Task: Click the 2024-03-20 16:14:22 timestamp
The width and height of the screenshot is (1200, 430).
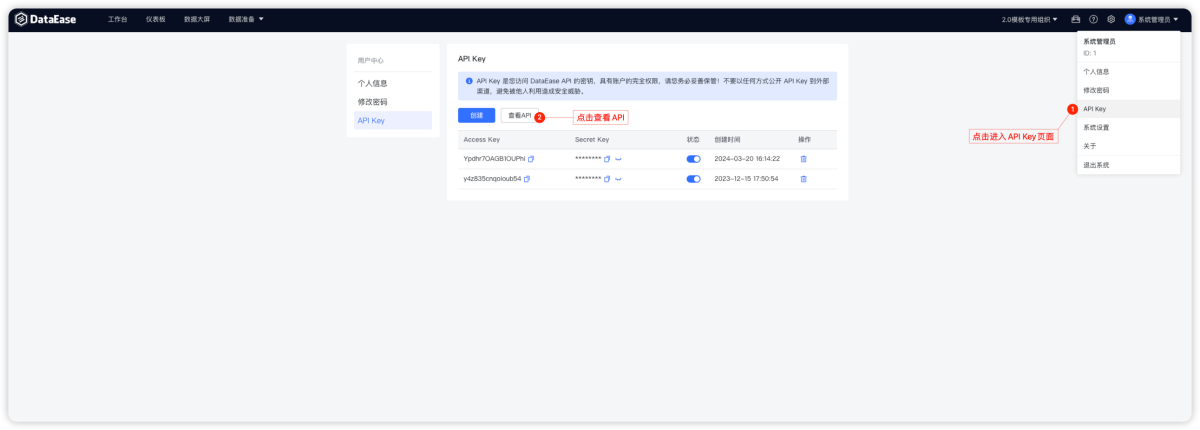Action: [x=747, y=159]
